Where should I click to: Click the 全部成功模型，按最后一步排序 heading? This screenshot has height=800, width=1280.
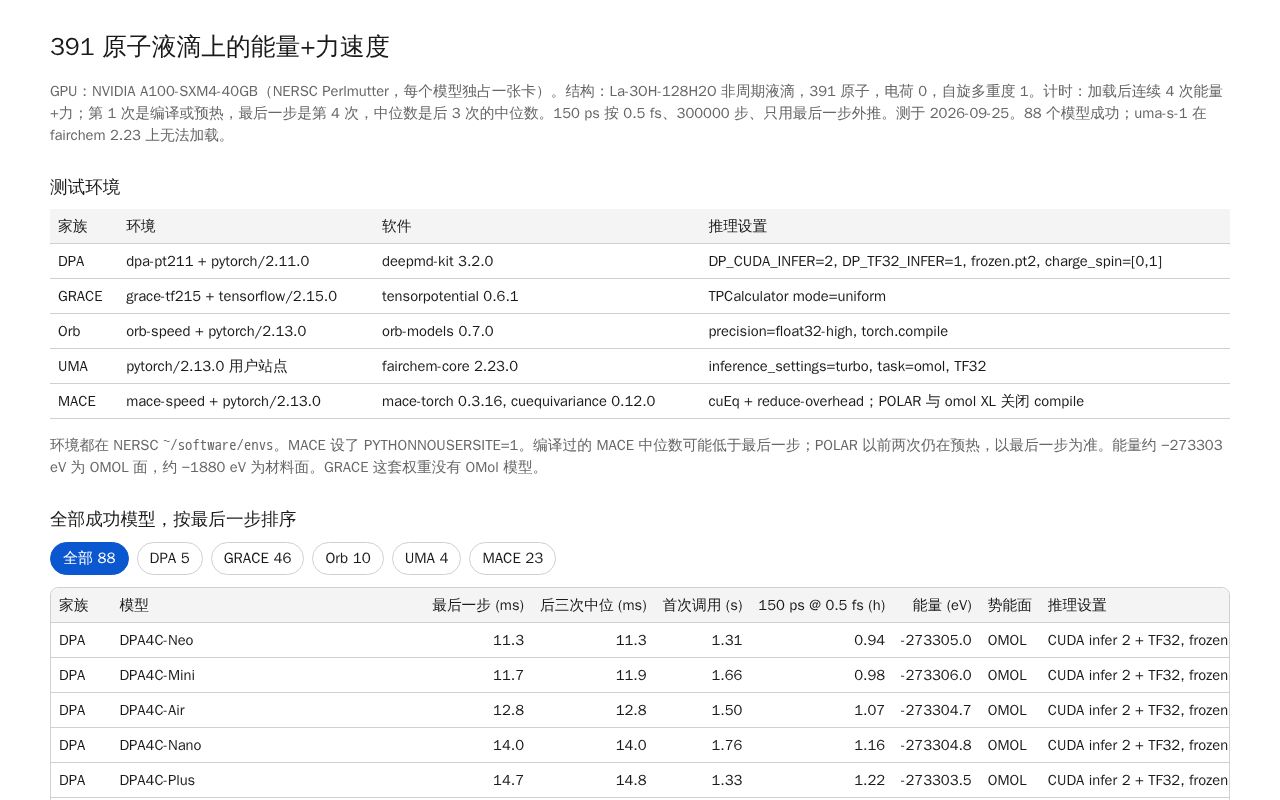pos(173,519)
